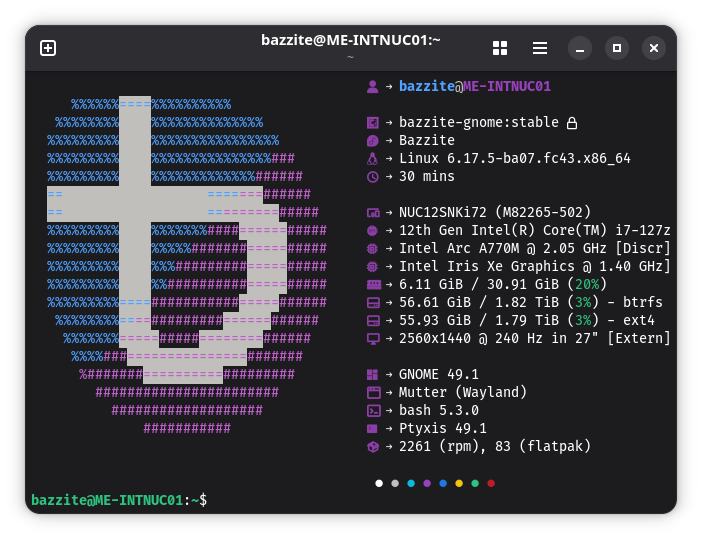Minimize the terminal window
This screenshot has width=702, height=539.
(580, 48)
